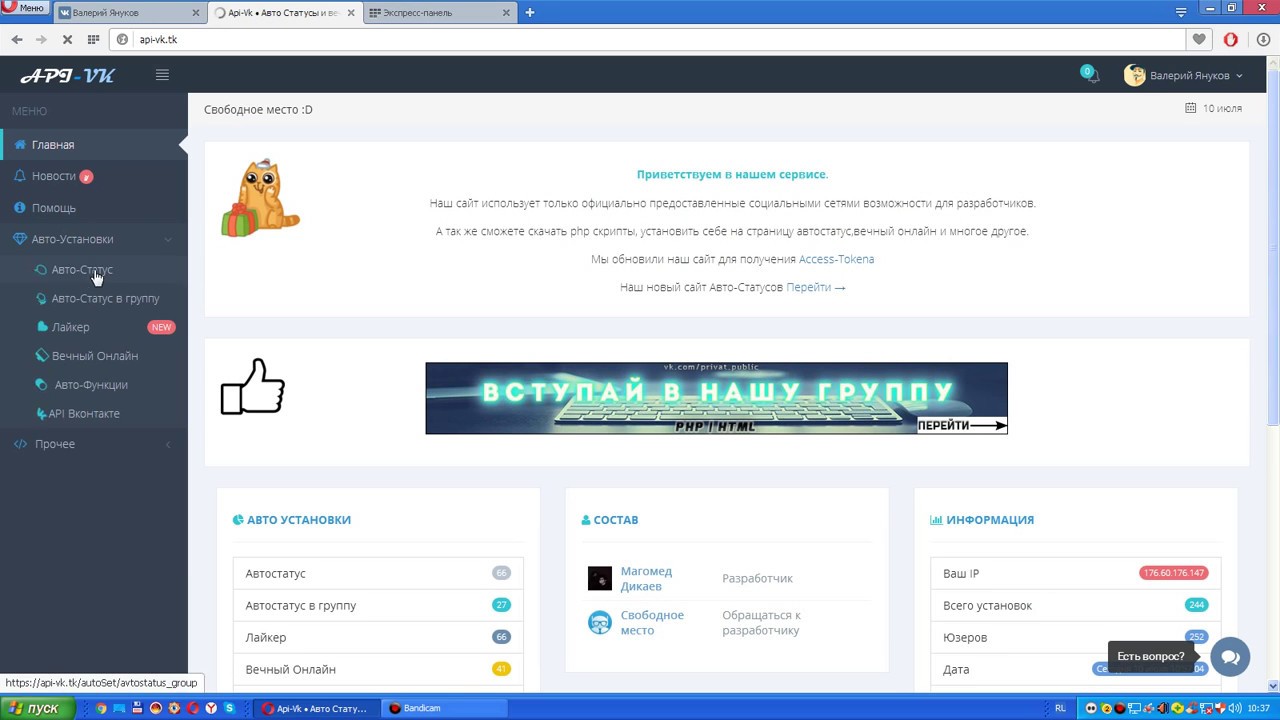
Task: Click the RL language indicator in taskbar
Action: click(1060, 708)
